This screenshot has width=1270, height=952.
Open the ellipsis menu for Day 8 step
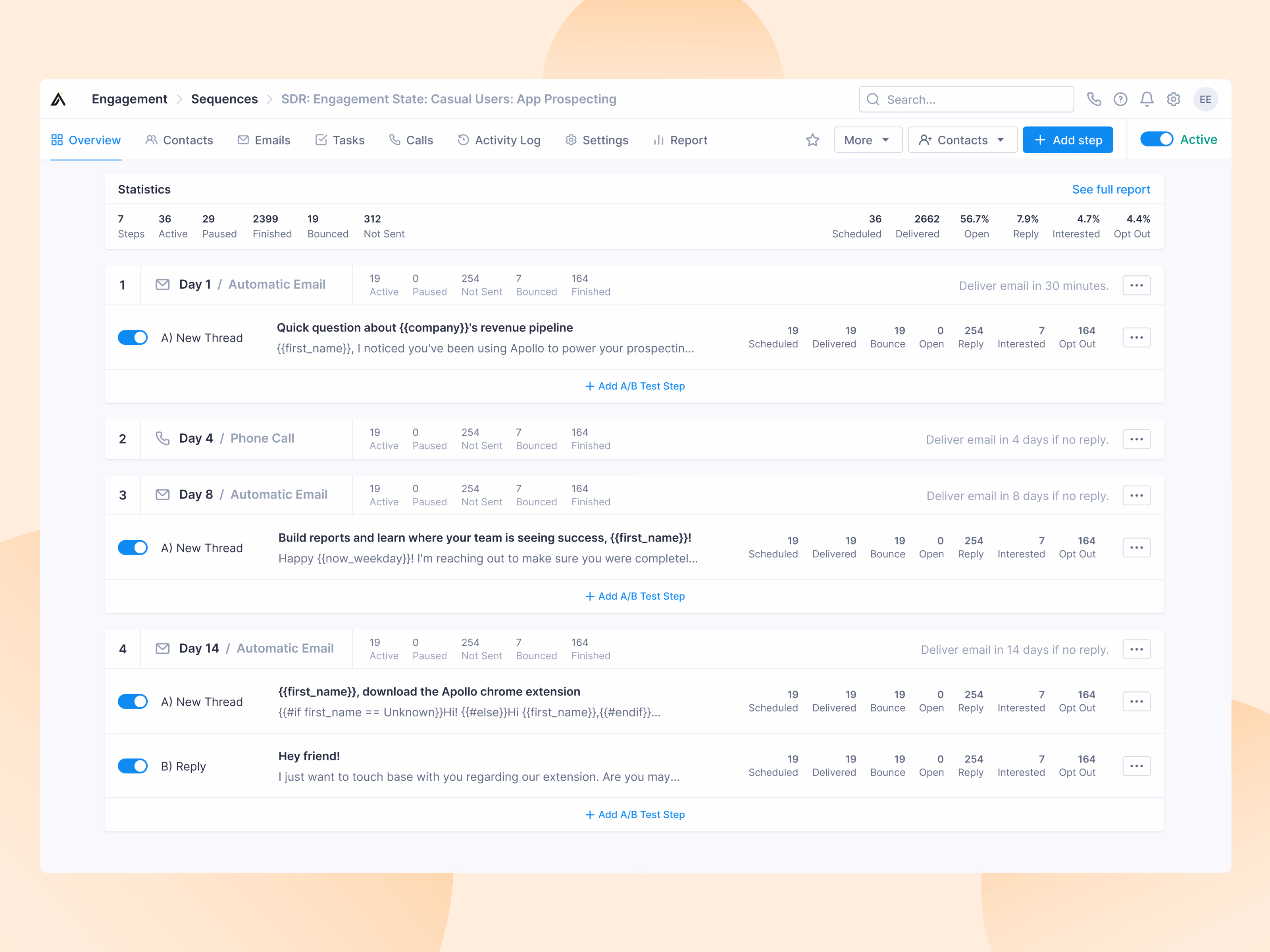coord(1136,495)
